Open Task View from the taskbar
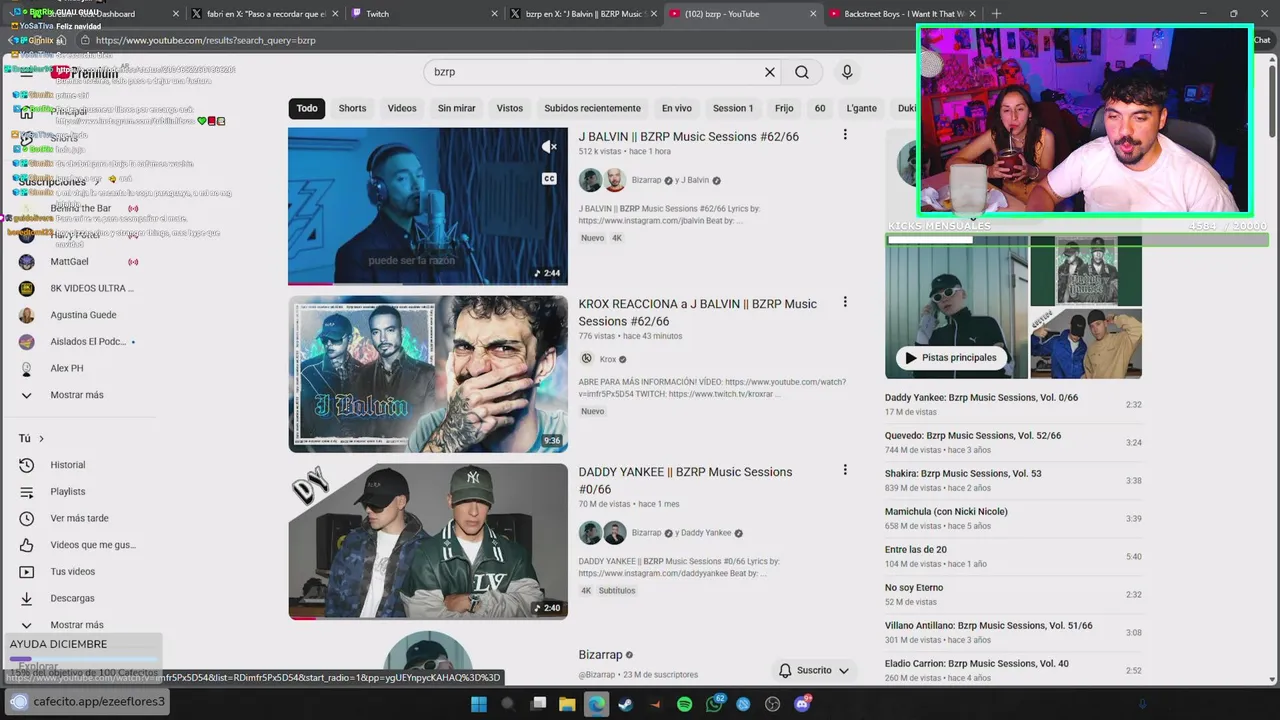The height and width of the screenshot is (720, 1280). click(x=538, y=704)
